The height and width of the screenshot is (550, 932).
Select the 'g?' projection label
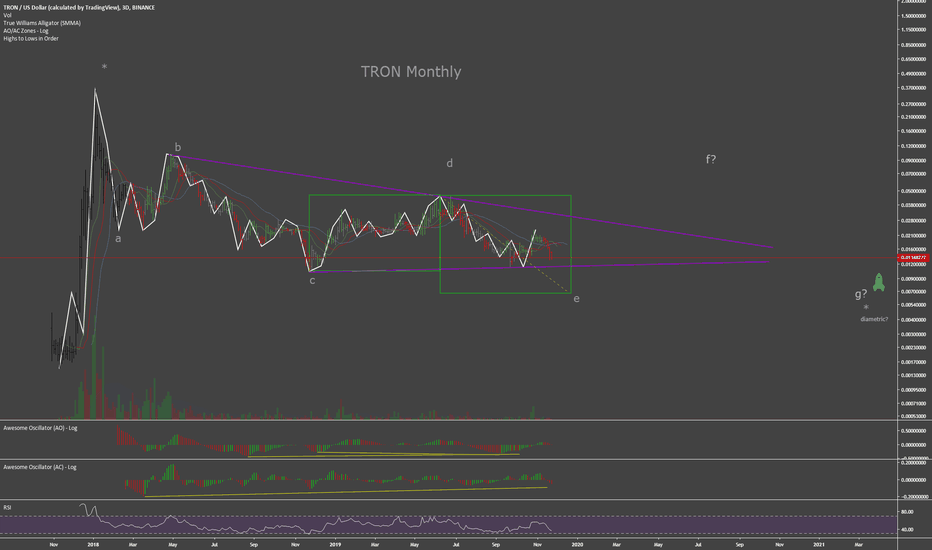(x=861, y=294)
